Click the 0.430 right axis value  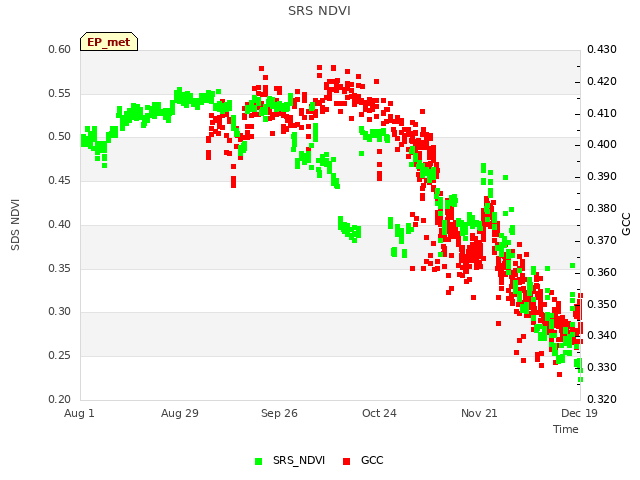coord(602,49)
